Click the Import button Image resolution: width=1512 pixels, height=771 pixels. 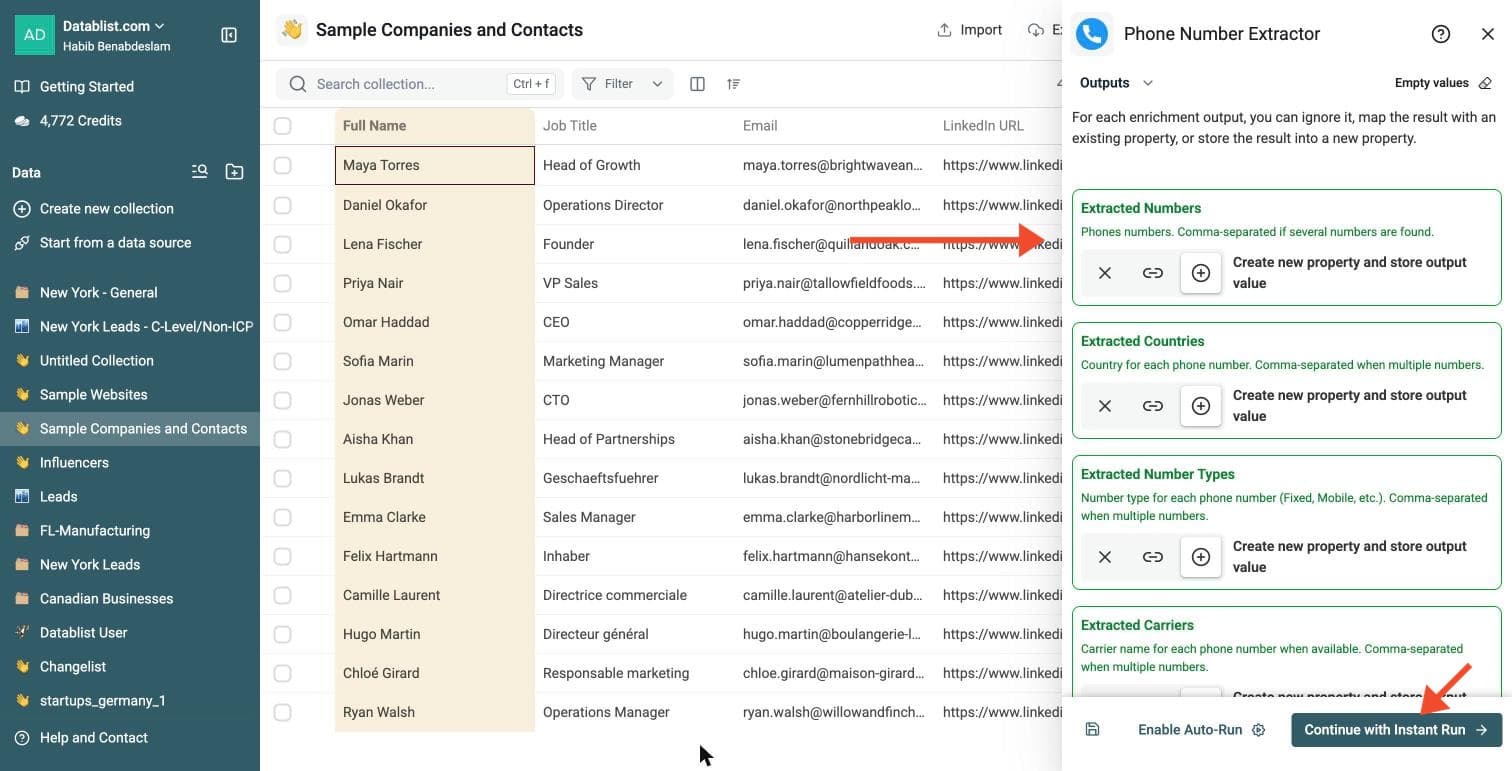(x=969, y=30)
